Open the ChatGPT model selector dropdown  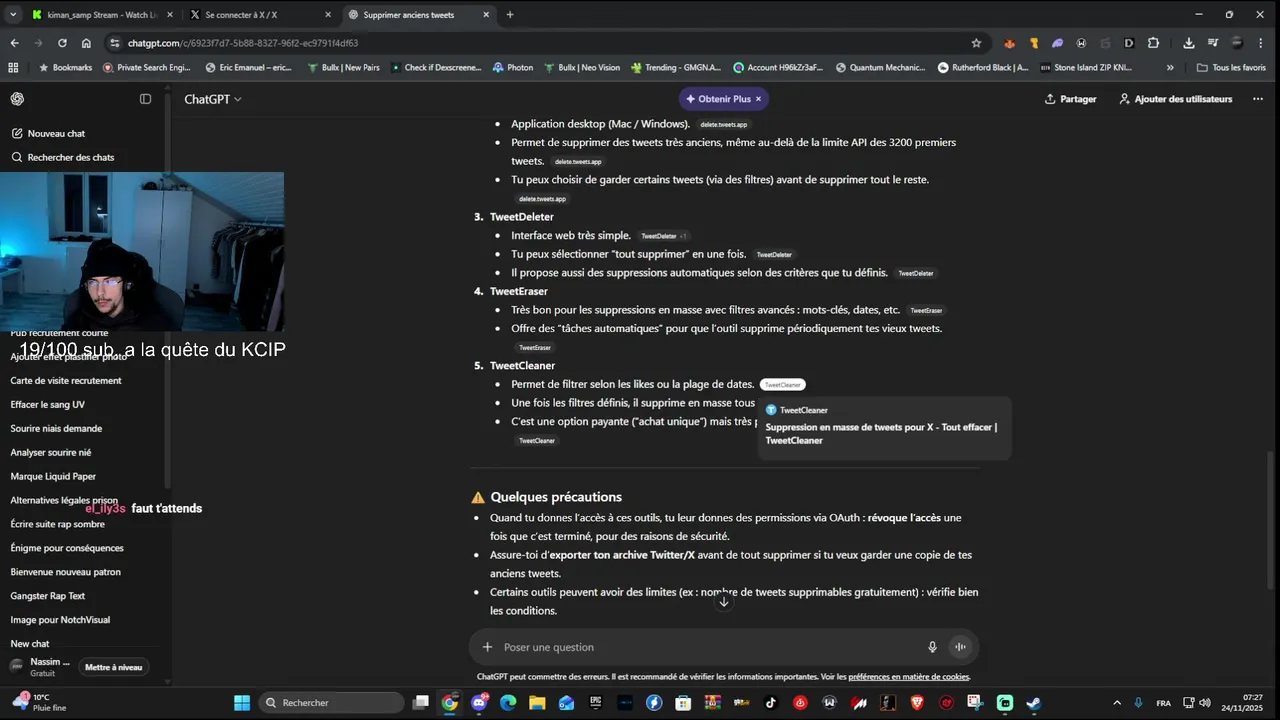click(212, 99)
